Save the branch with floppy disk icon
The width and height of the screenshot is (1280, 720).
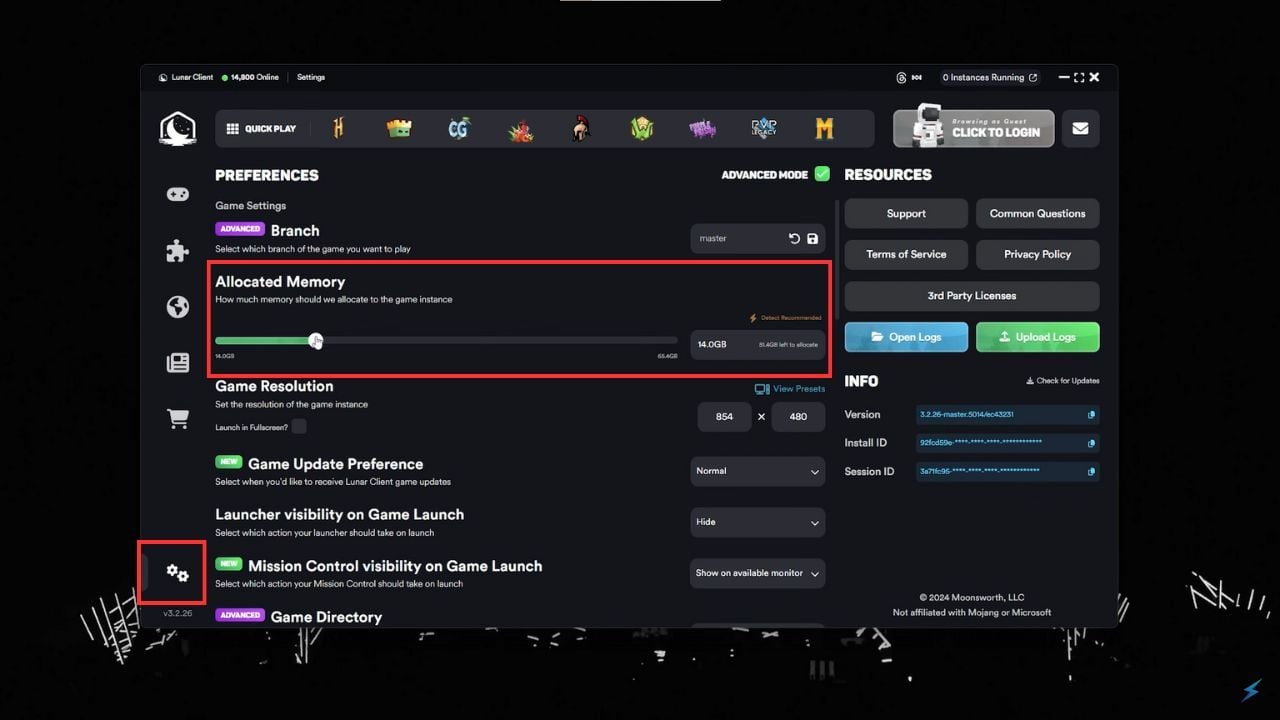click(812, 239)
